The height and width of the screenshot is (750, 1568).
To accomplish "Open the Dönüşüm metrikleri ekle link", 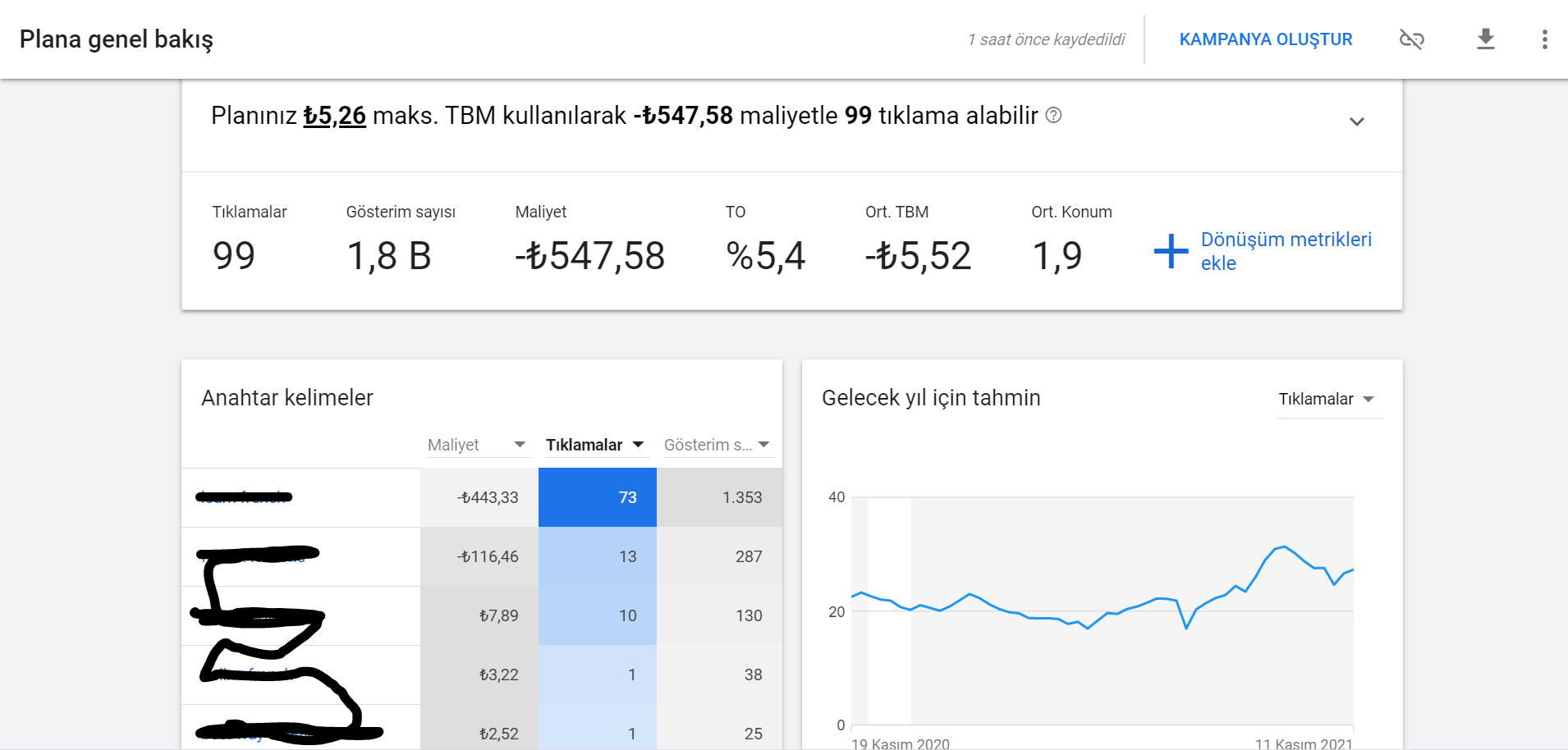I will pyautogui.click(x=1286, y=251).
